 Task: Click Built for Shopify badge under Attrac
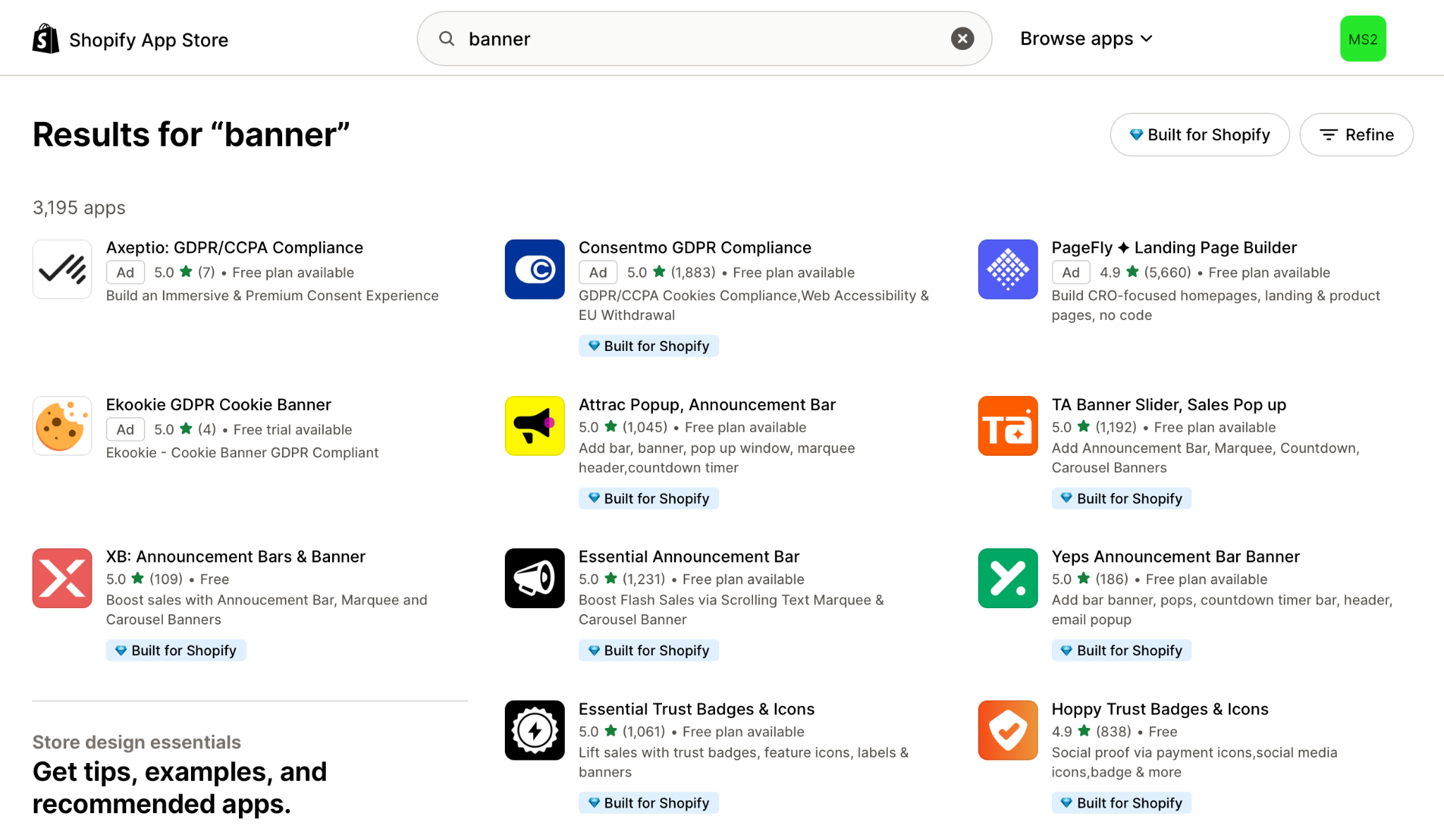[x=649, y=498]
